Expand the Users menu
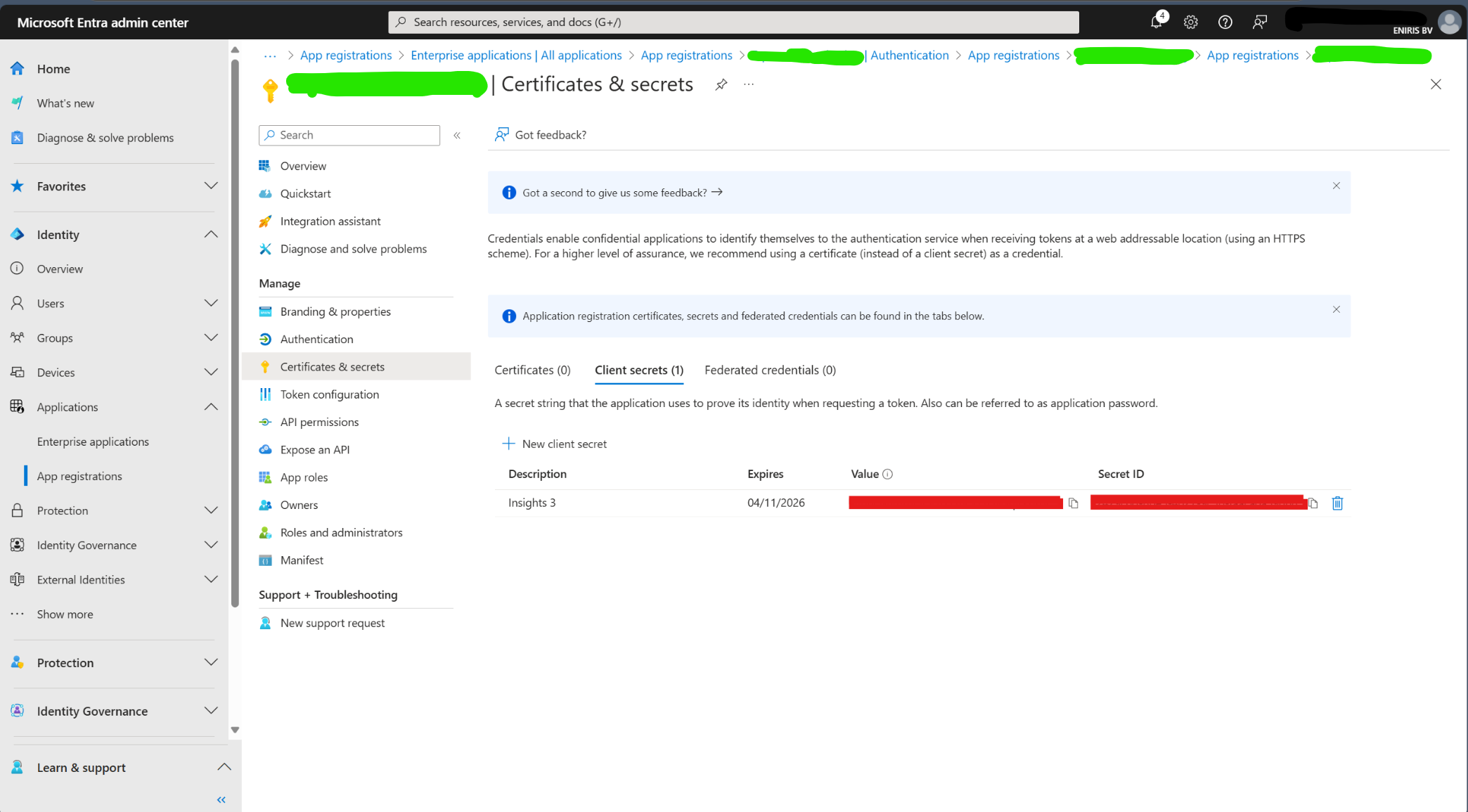This screenshot has width=1468, height=812. click(x=211, y=304)
